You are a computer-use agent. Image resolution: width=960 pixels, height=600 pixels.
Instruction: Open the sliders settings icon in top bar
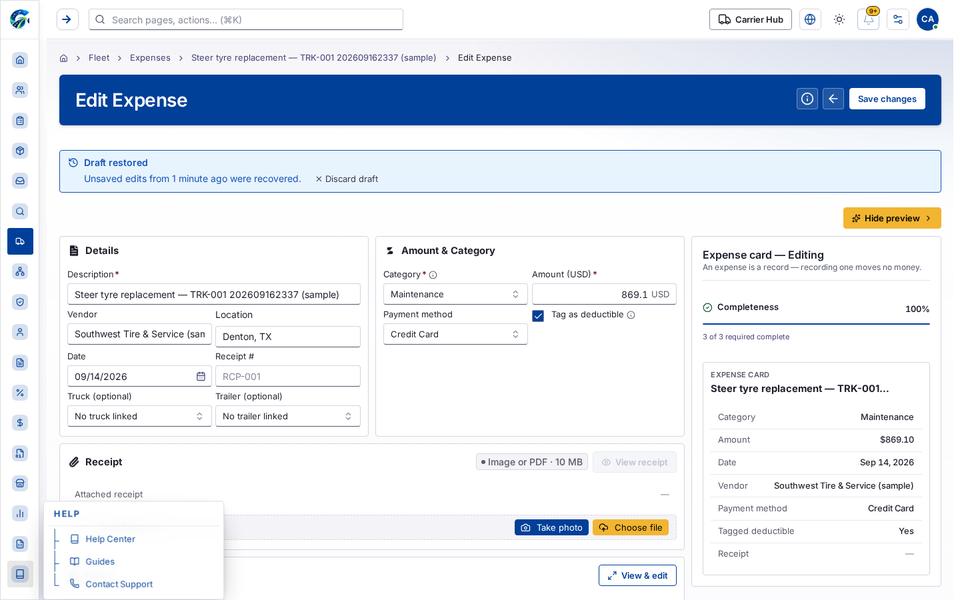tap(898, 20)
